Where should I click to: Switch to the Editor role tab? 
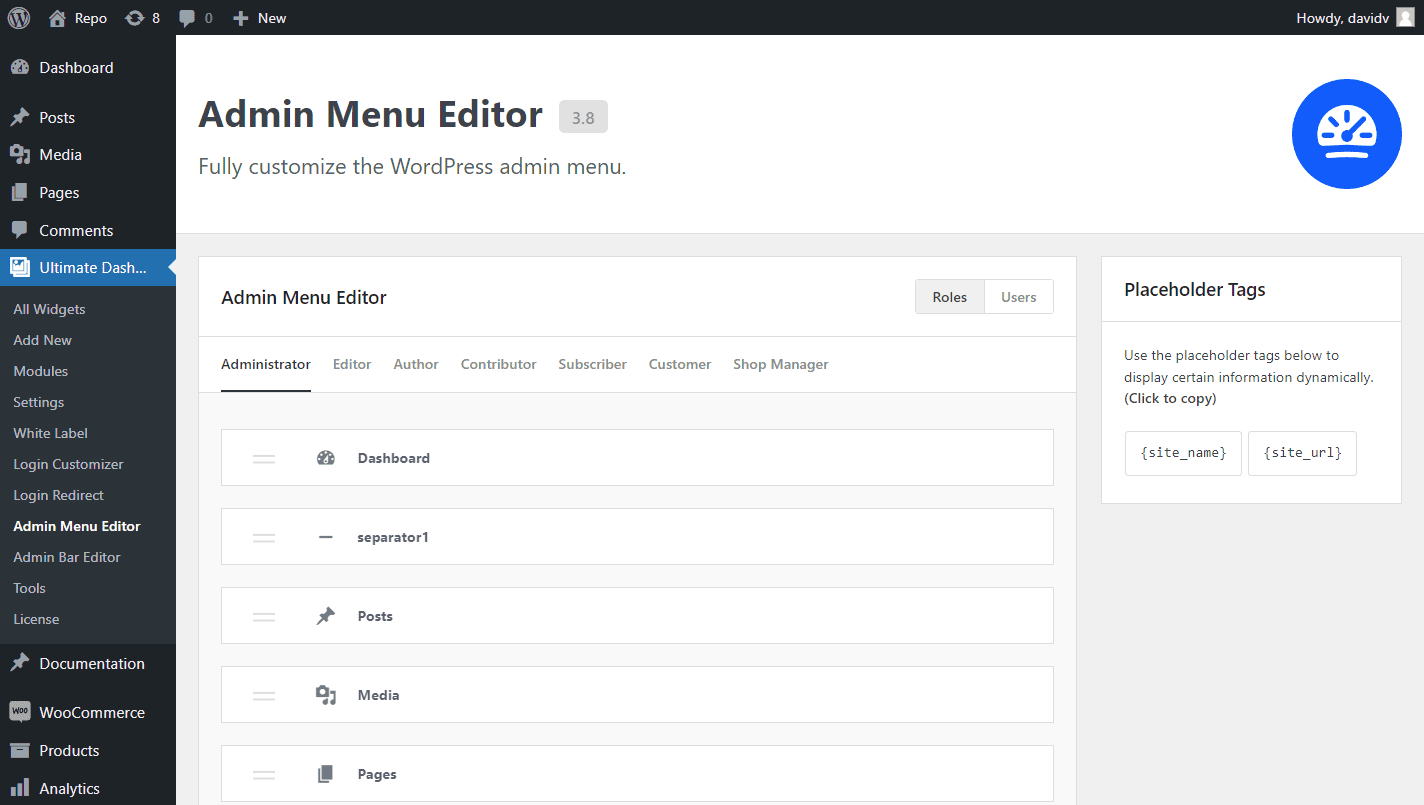352,364
